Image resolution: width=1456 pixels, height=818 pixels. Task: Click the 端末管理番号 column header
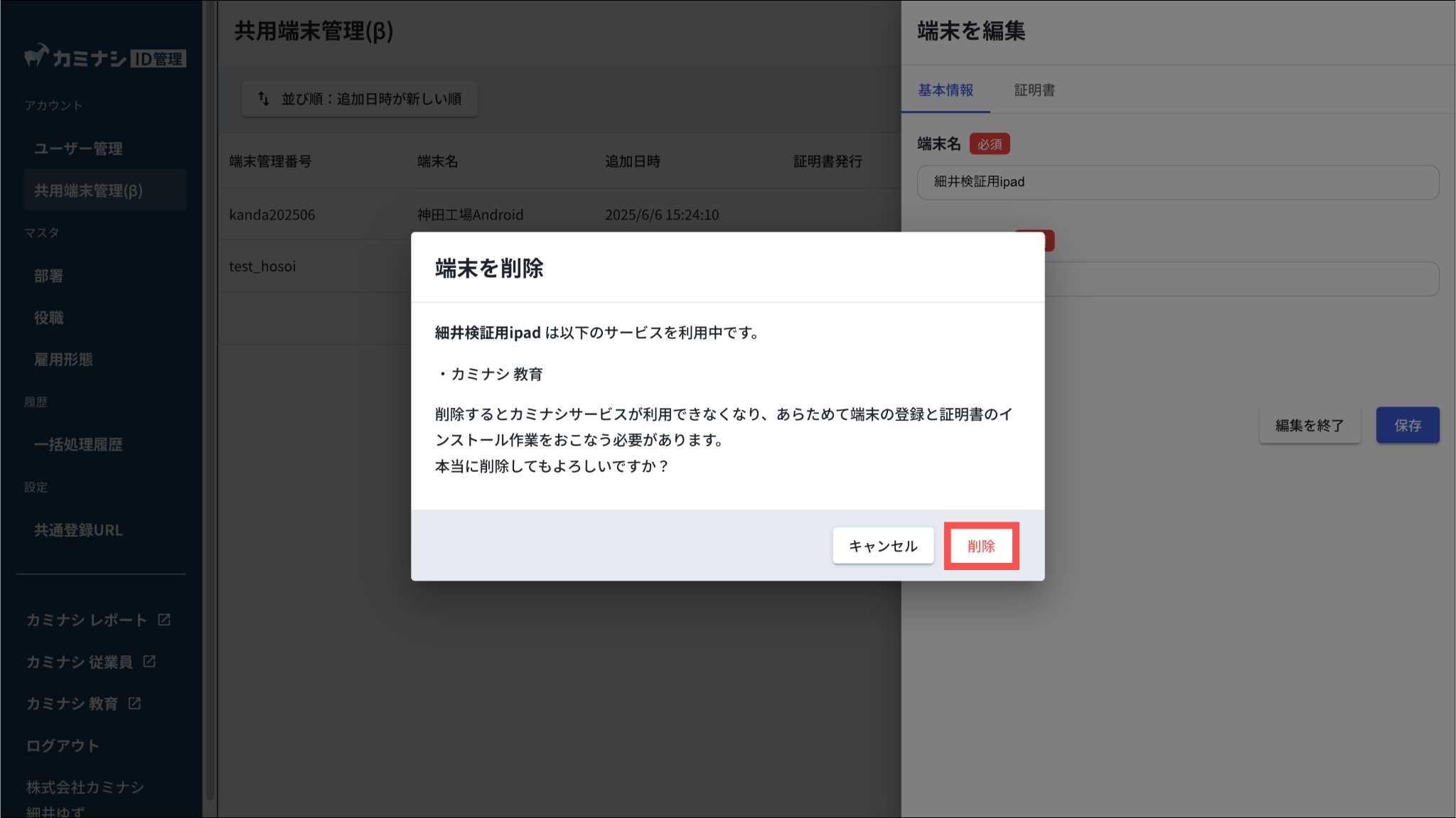(270, 161)
